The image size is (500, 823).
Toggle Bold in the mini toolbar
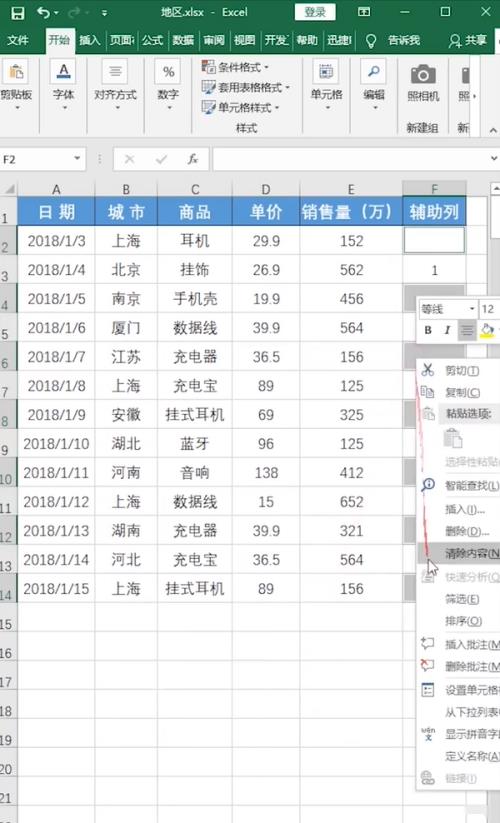pyautogui.click(x=428, y=330)
